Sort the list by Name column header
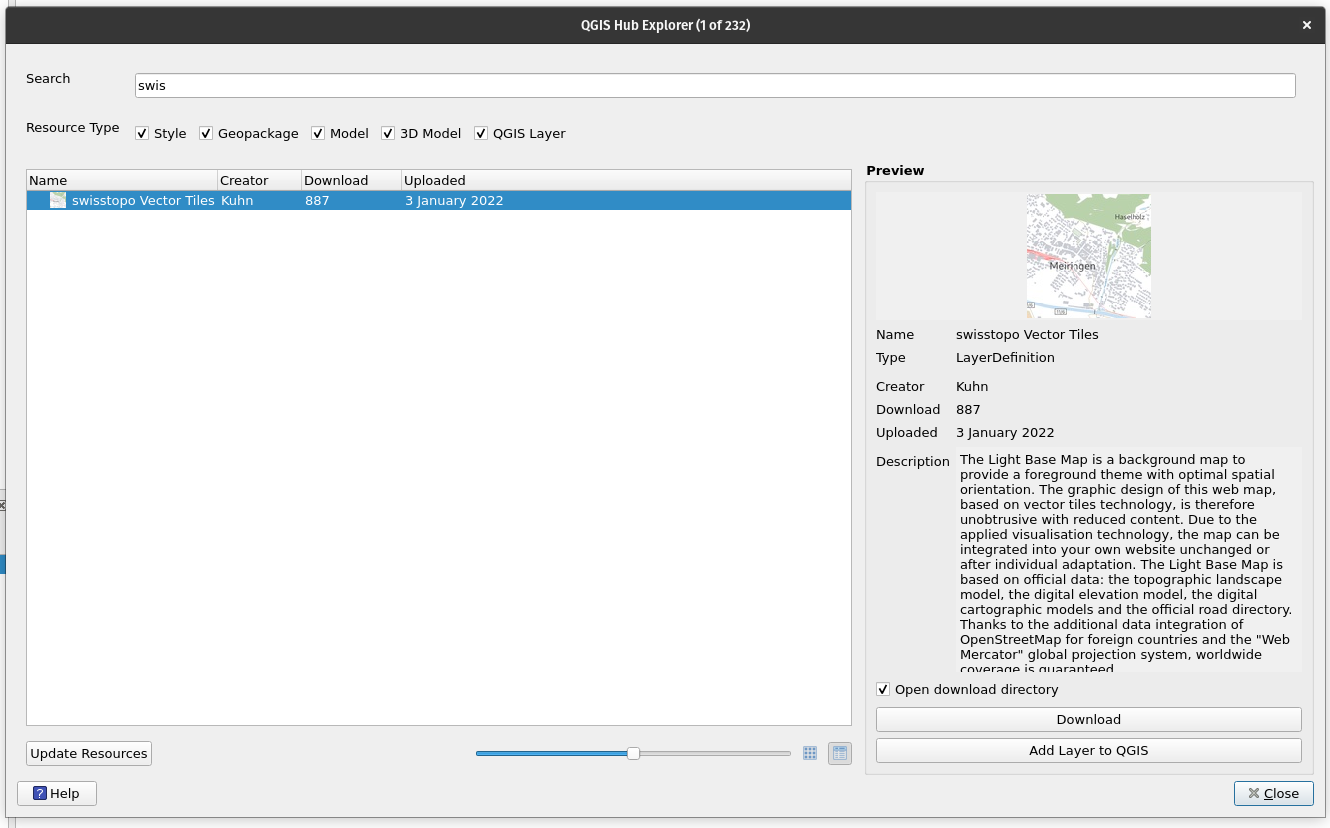The width and height of the screenshot is (1330, 828). pos(122,180)
